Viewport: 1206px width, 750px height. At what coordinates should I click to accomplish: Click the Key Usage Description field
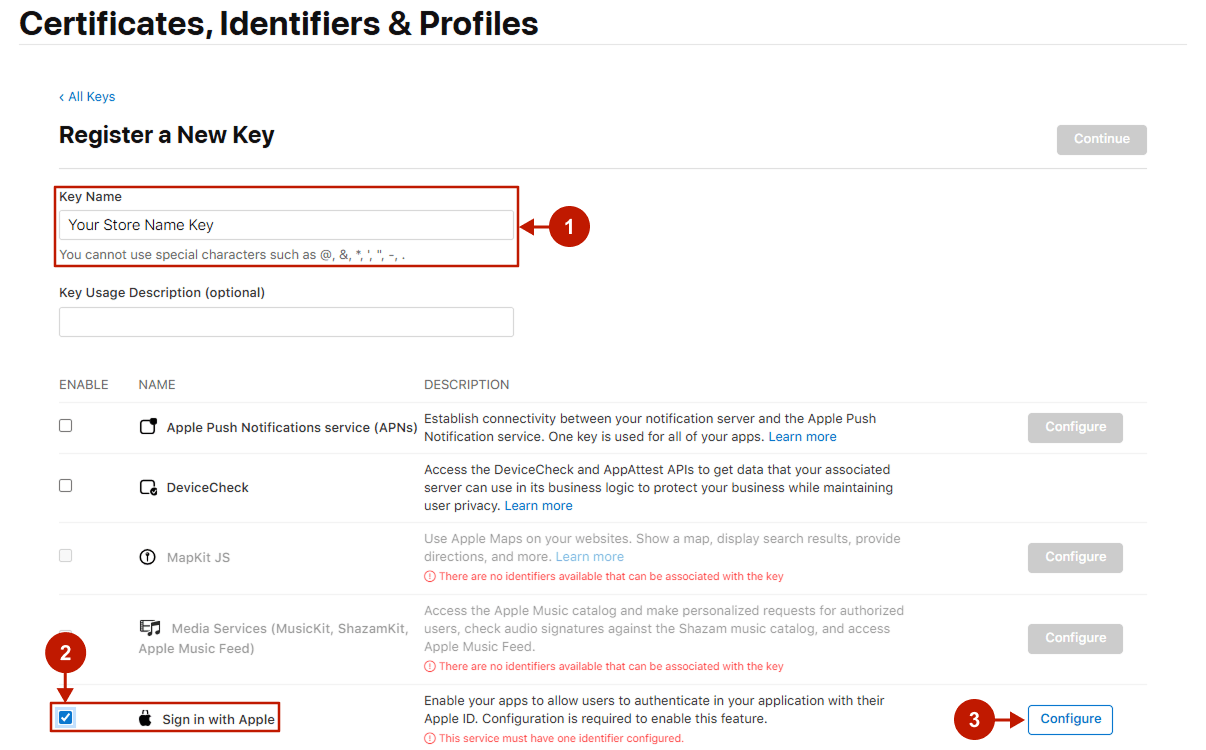tap(286, 322)
